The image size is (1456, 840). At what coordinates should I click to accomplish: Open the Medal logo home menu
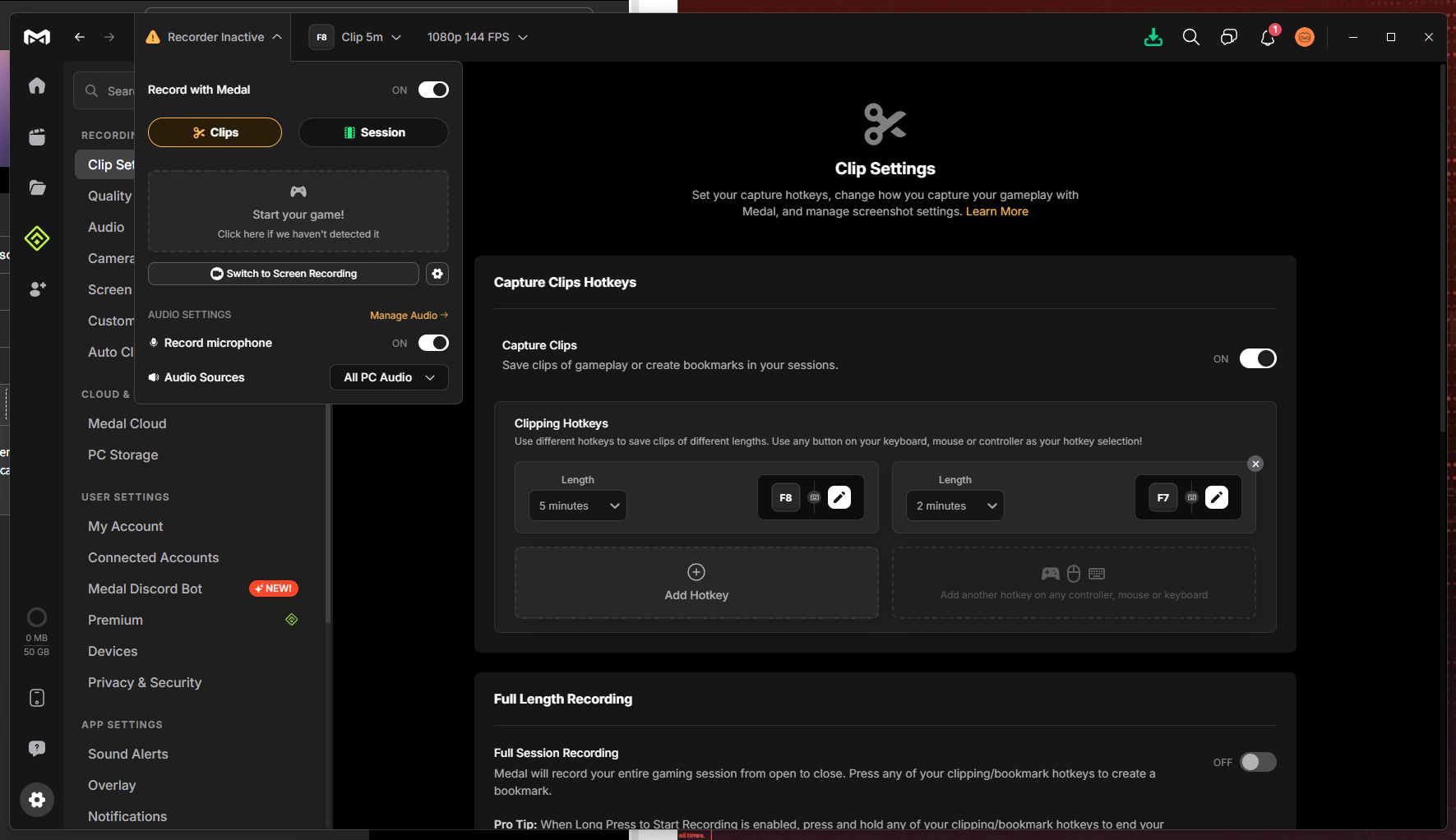[37, 37]
